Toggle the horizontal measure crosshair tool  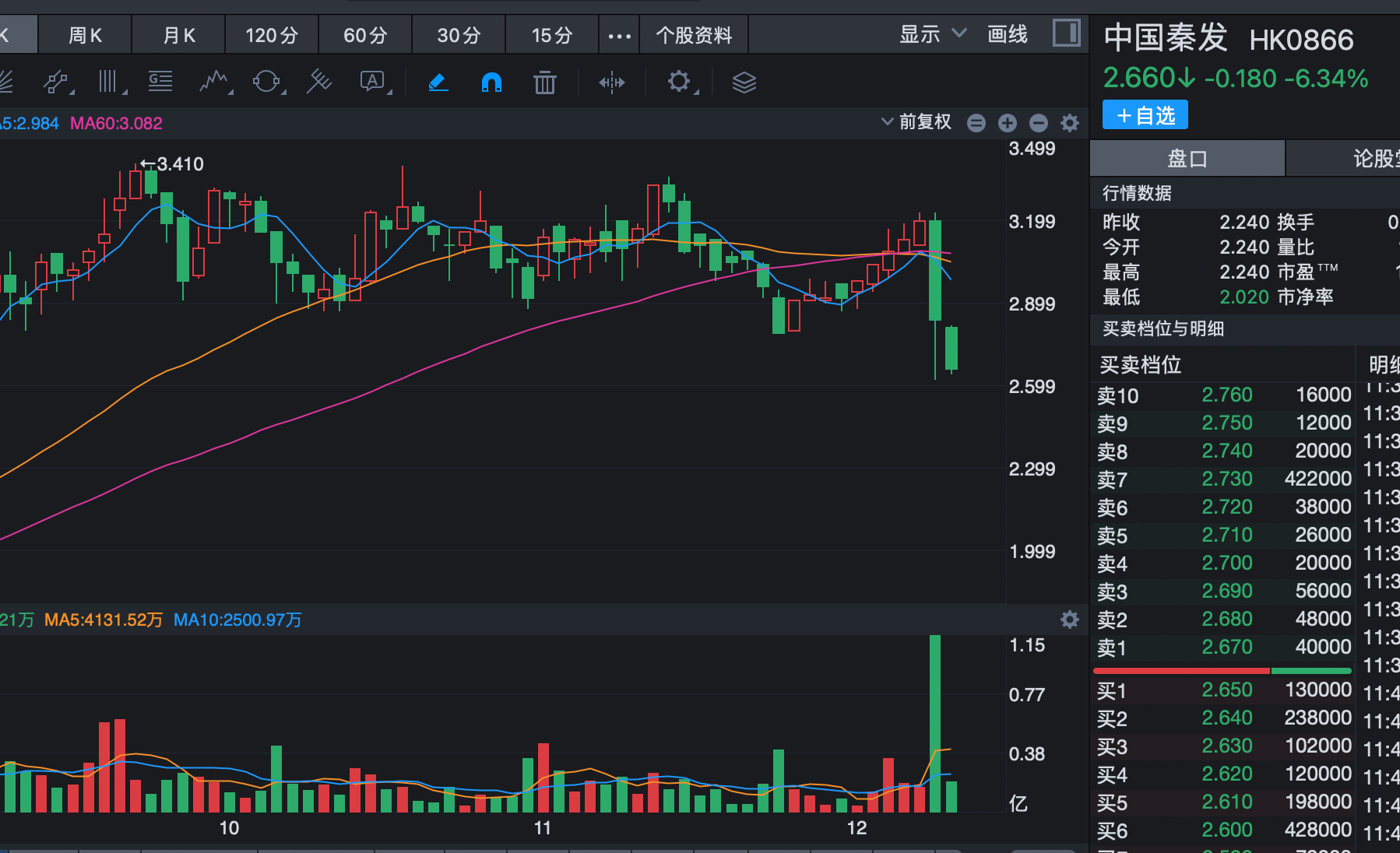[x=613, y=82]
